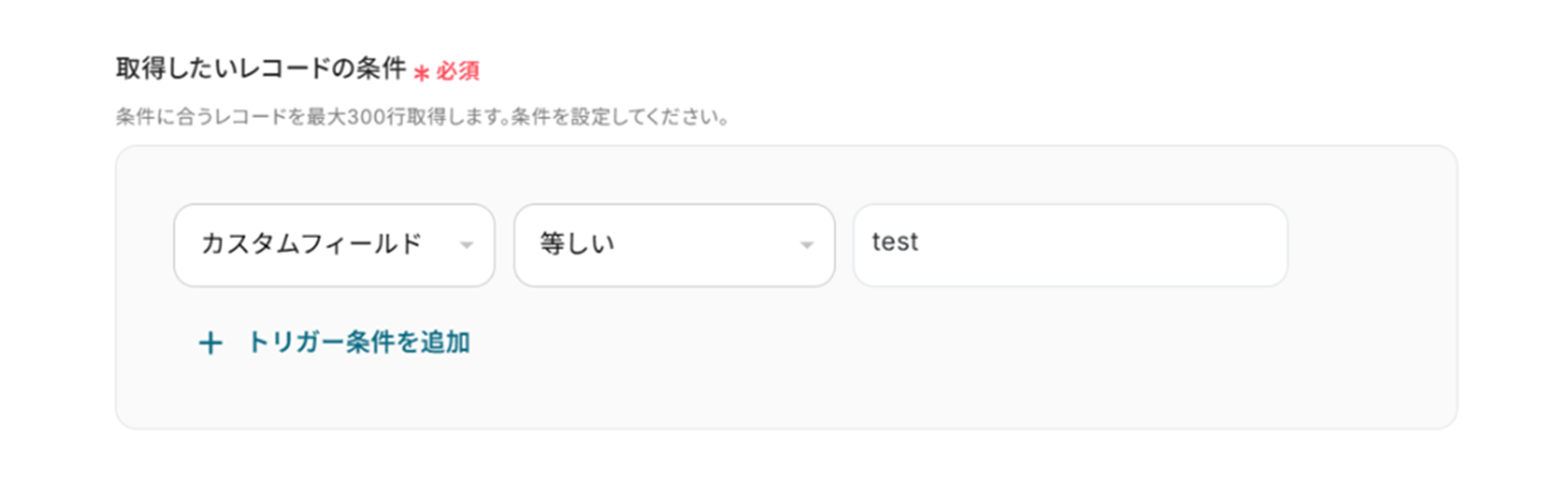The image size is (1568, 494).
Task: Click the red 必須 required marker
Action: [x=458, y=72]
